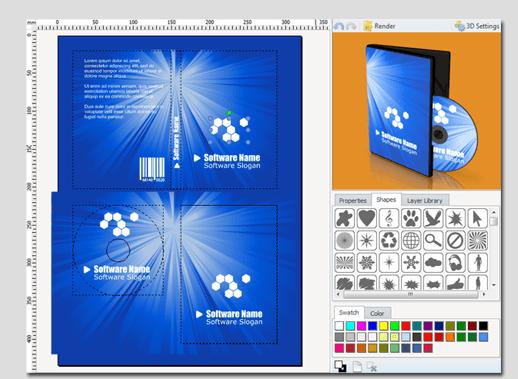Open the Layer Library tab
The image size is (518, 379).
click(x=425, y=200)
